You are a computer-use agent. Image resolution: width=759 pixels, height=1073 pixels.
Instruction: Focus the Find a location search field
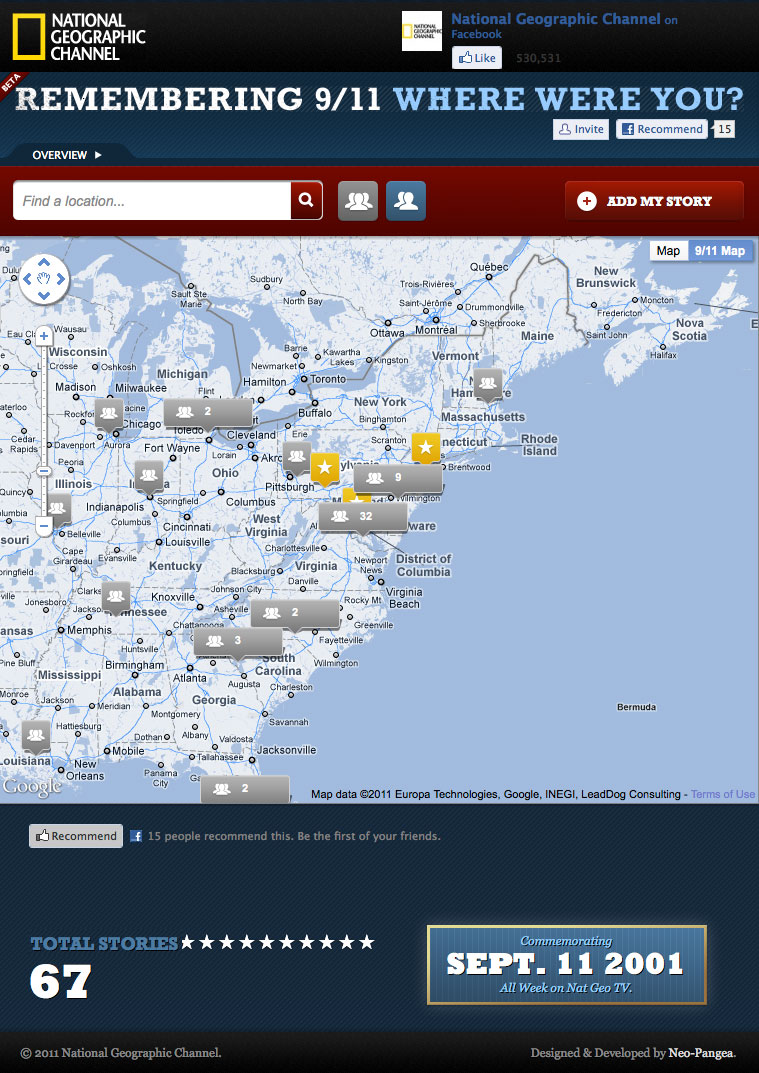[x=152, y=201]
